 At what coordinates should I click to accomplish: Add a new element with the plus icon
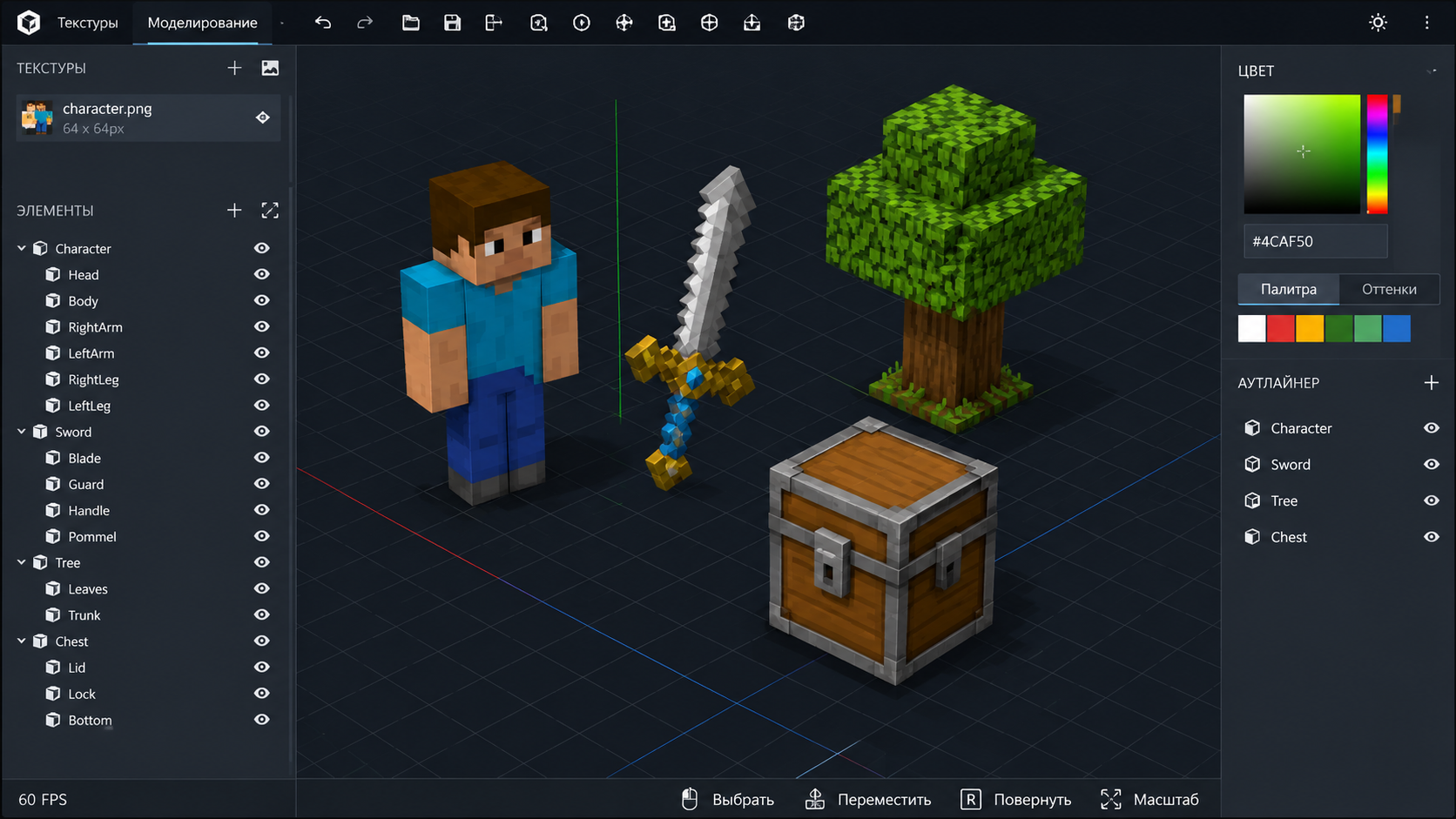click(234, 211)
